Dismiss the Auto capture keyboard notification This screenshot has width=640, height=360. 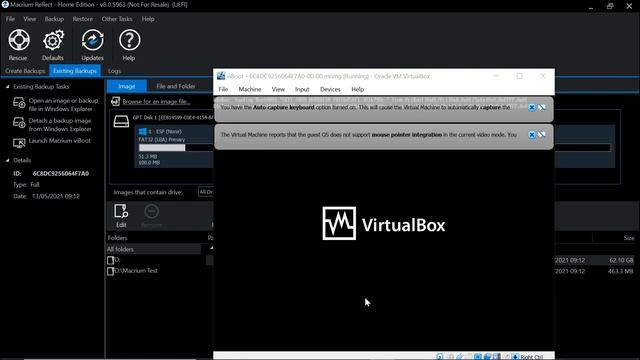pos(531,107)
